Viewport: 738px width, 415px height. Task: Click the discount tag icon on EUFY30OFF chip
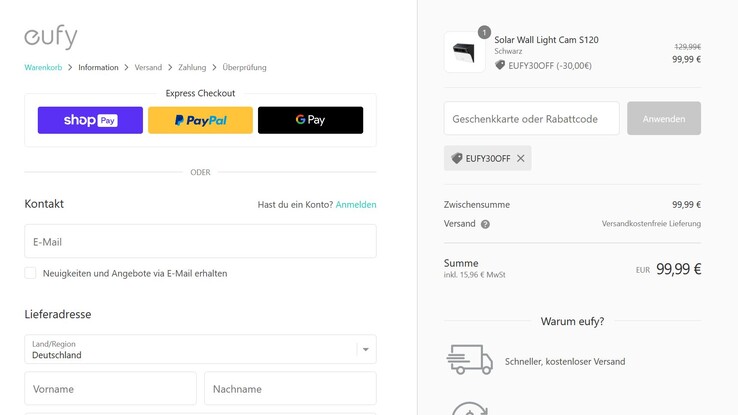[x=457, y=158]
